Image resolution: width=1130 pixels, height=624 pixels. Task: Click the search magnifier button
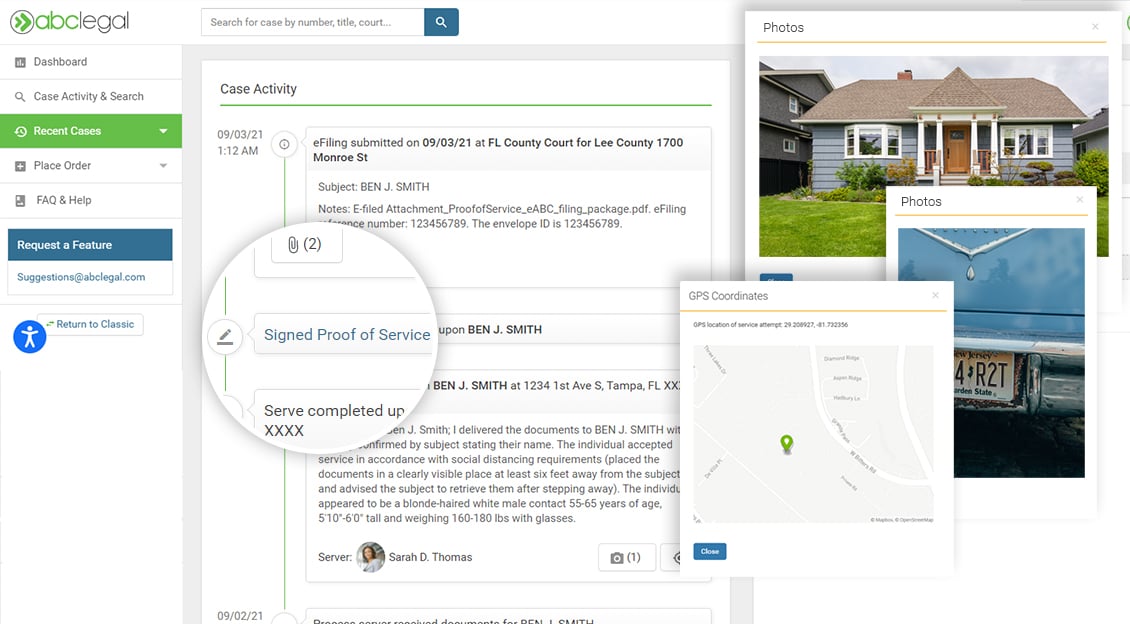(x=441, y=22)
